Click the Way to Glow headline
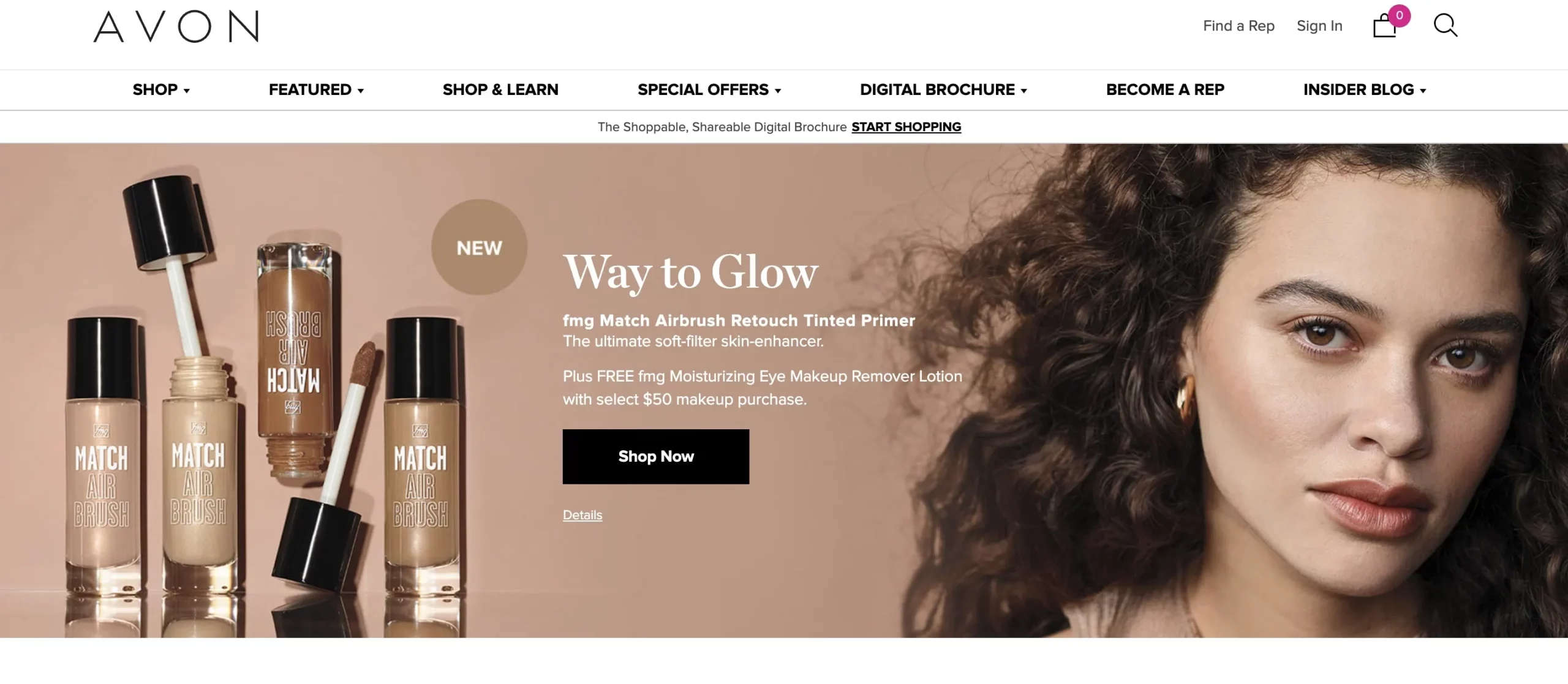The width and height of the screenshot is (1568, 684). 690,272
